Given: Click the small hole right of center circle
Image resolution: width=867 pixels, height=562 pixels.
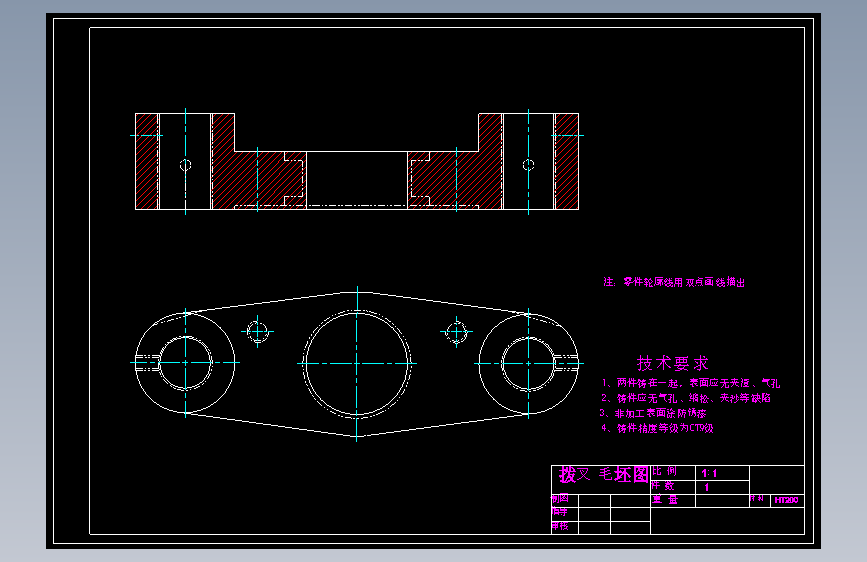Looking at the screenshot, I should (457, 332).
